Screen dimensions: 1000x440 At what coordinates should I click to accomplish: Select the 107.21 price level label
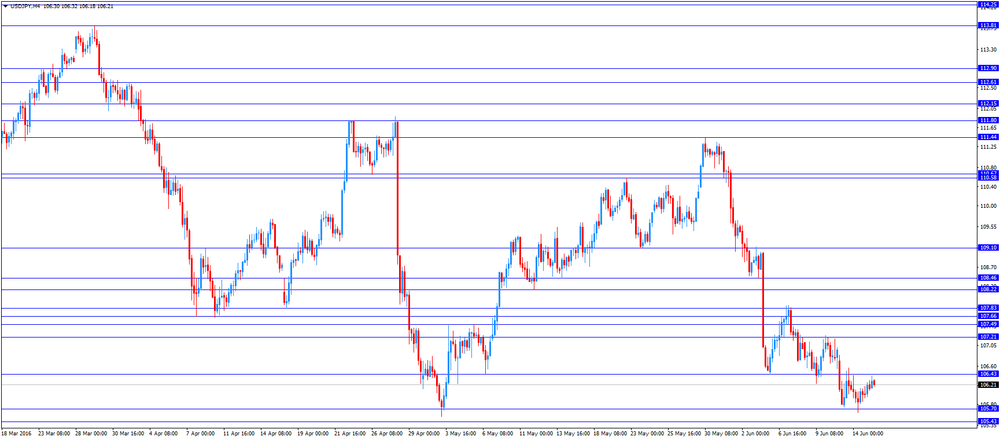(x=988, y=337)
